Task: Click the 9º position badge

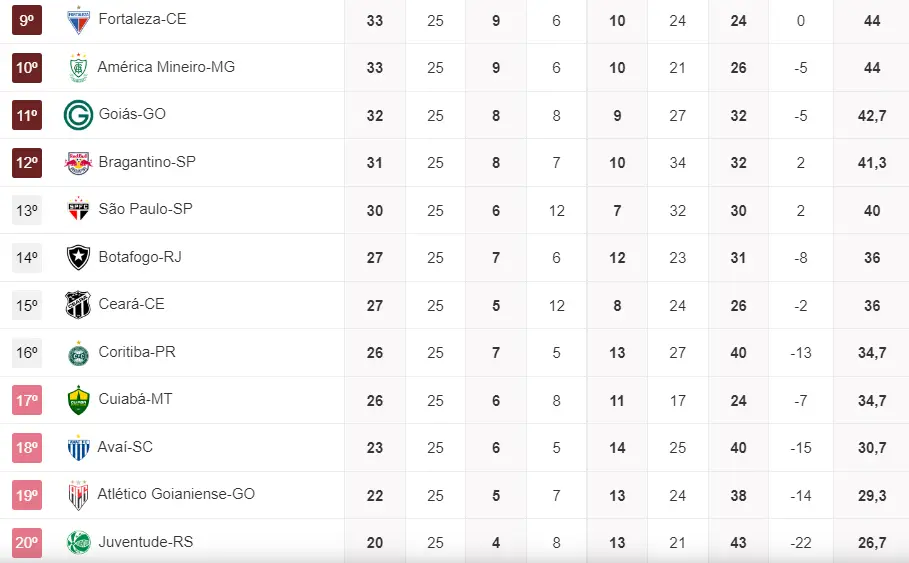Action: (27, 20)
